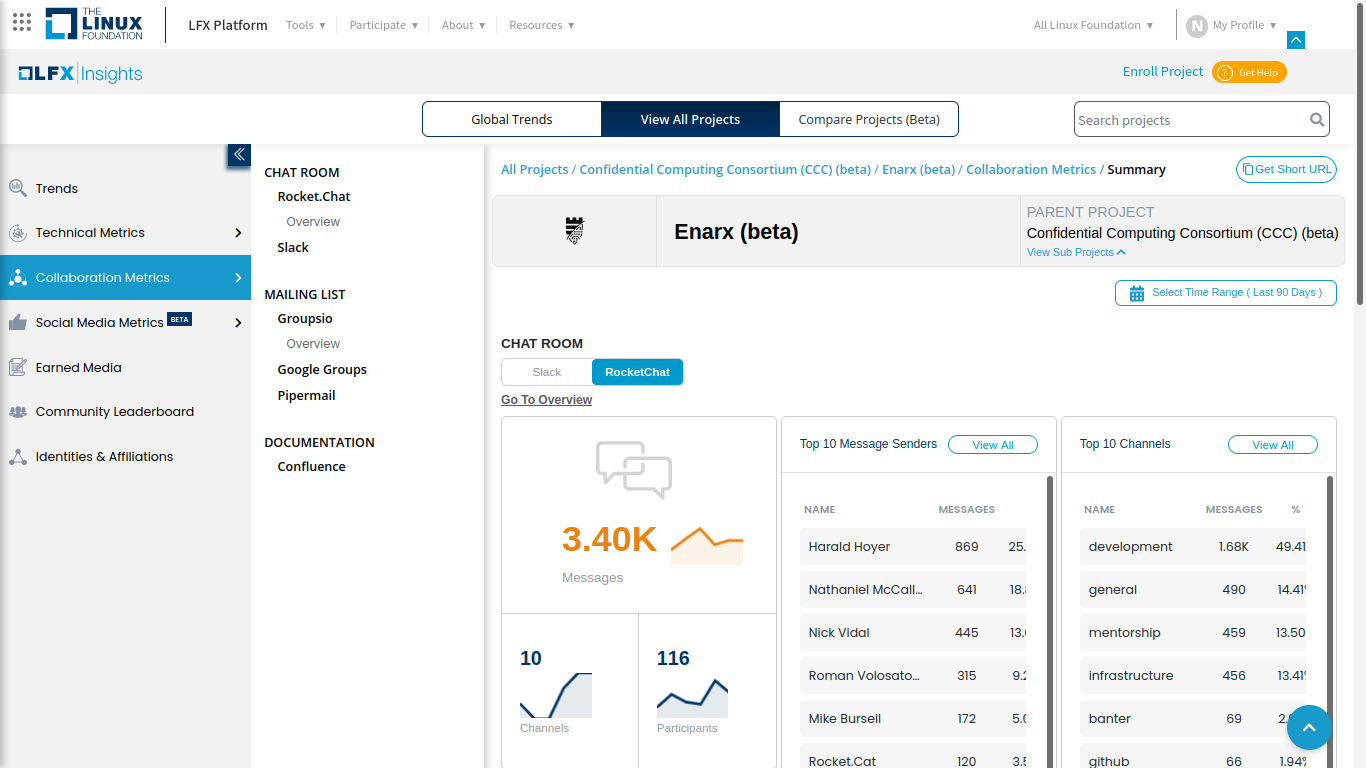
Task: Click the Channels trend chart
Action: pos(556,695)
